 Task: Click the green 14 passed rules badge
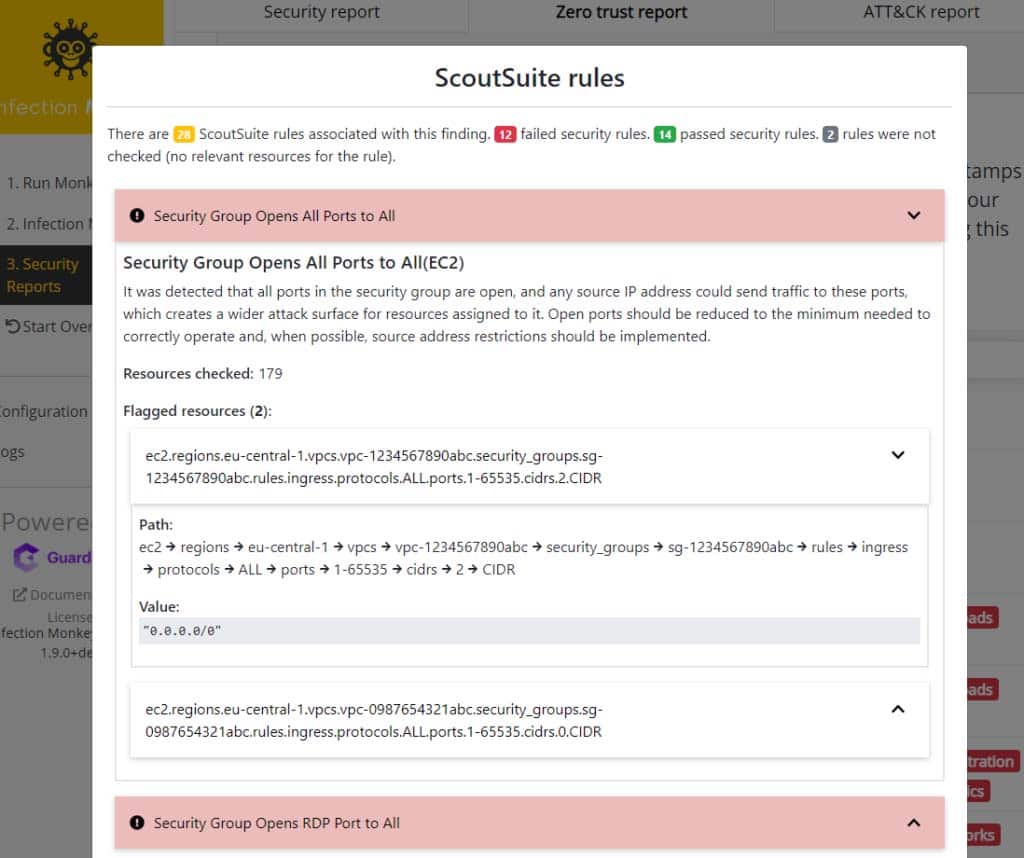tap(664, 134)
